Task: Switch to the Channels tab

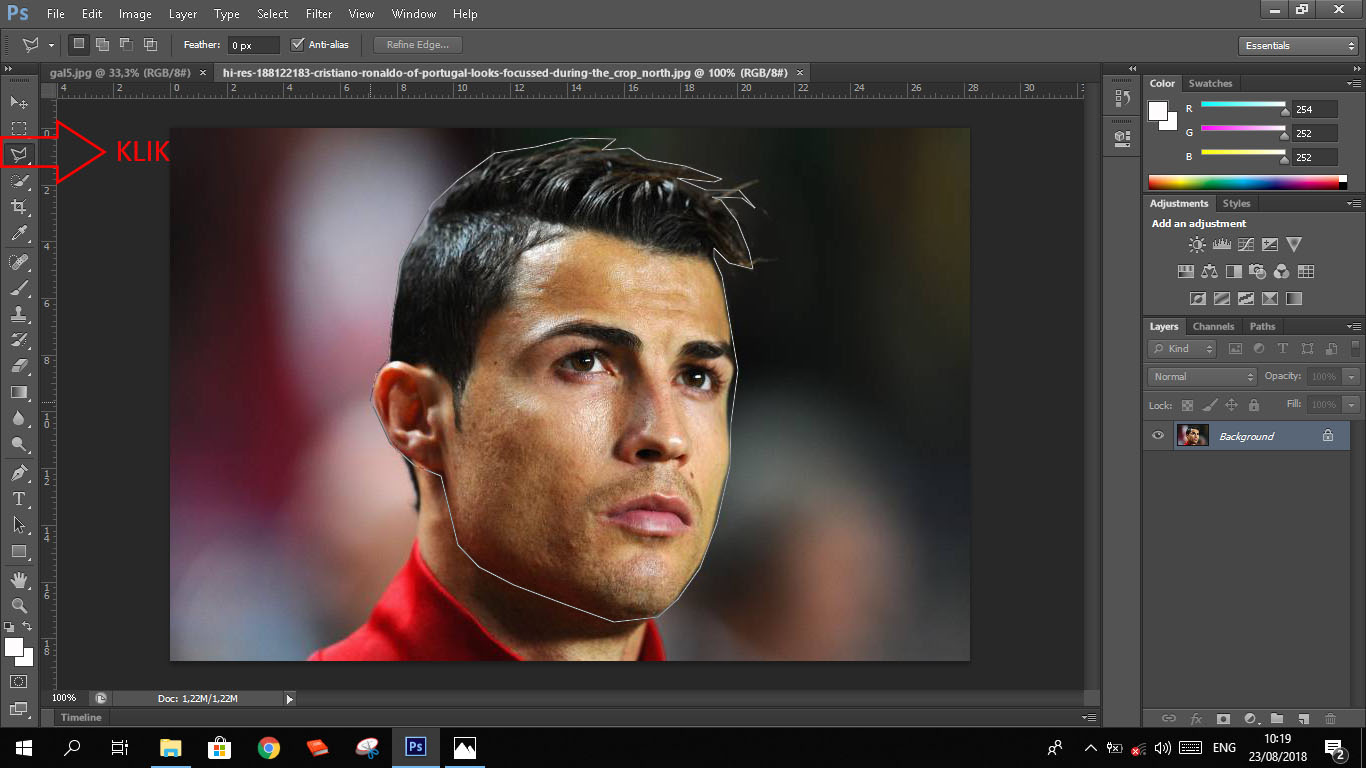Action: (1213, 327)
